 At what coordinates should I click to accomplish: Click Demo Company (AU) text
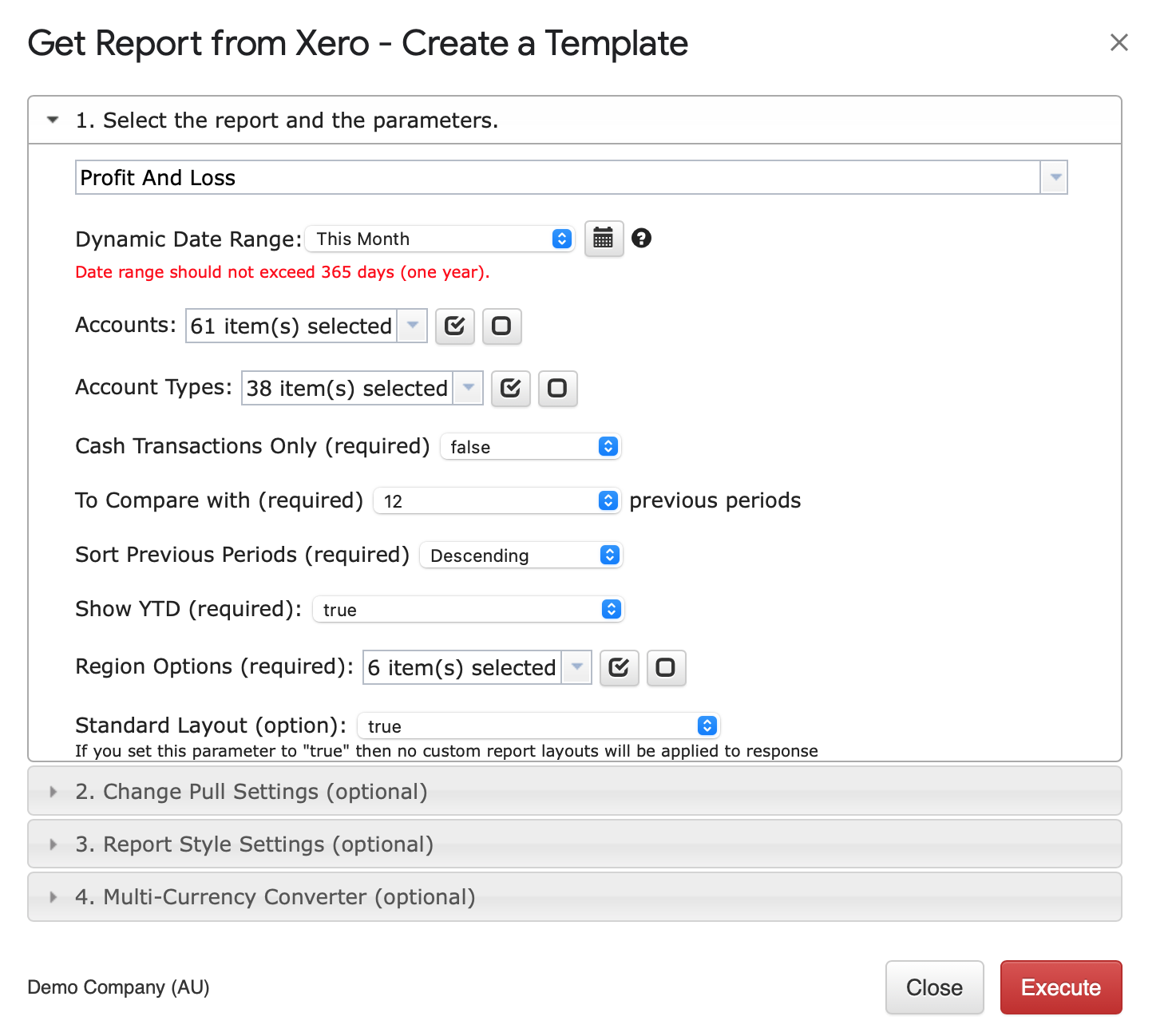tap(118, 987)
